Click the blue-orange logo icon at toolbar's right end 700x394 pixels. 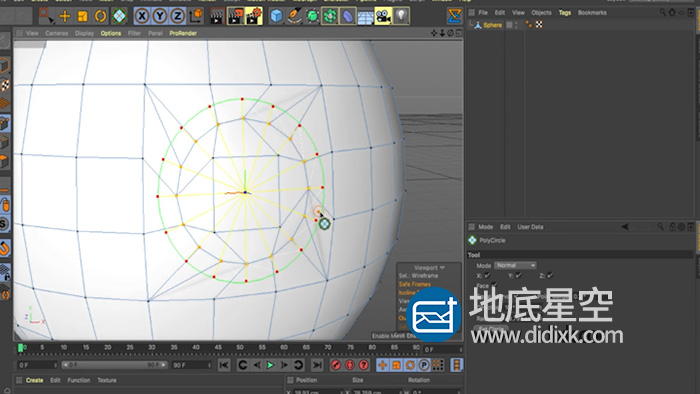pyautogui.click(x=454, y=17)
